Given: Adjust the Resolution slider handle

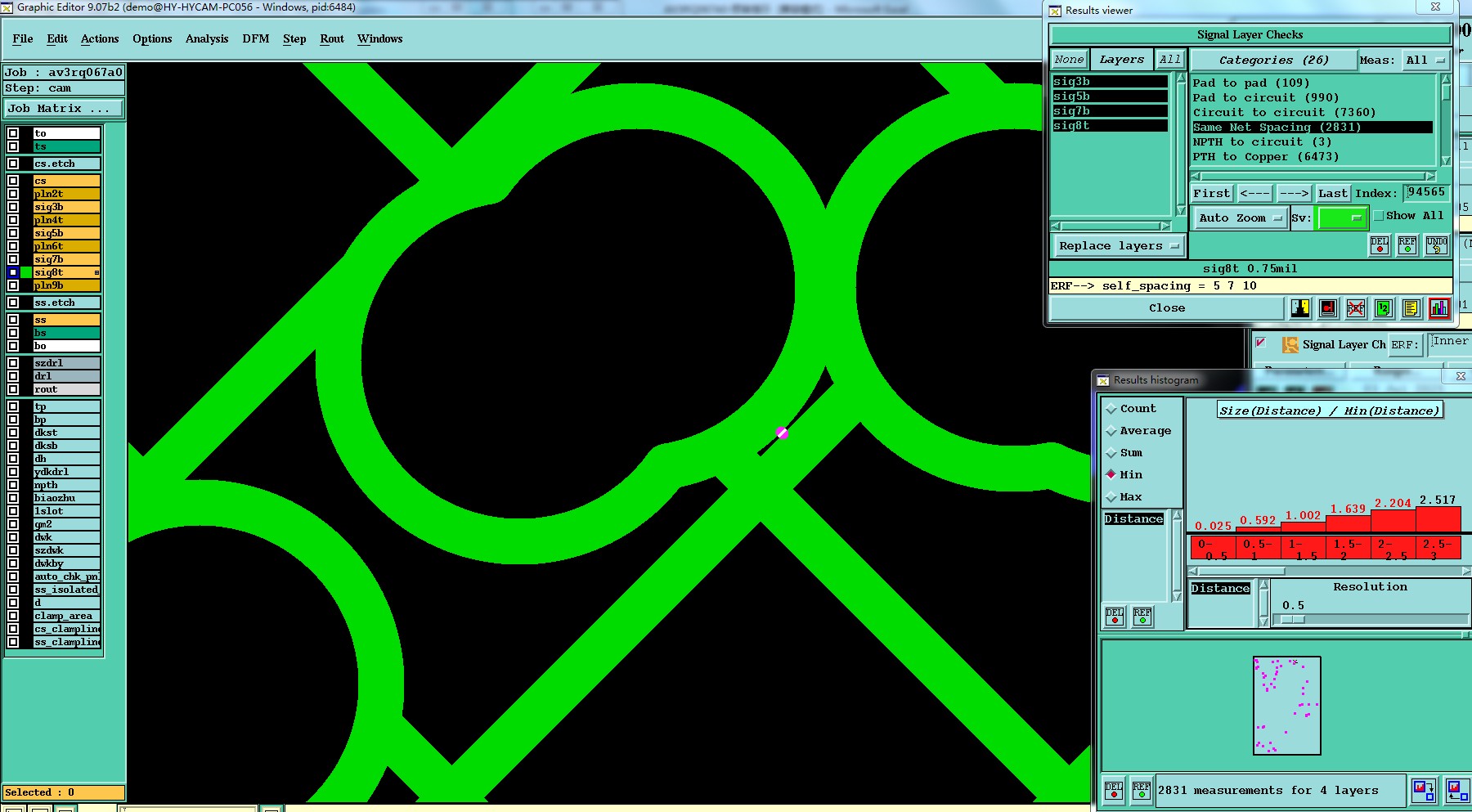Looking at the screenshot, I should (1291, 619).
